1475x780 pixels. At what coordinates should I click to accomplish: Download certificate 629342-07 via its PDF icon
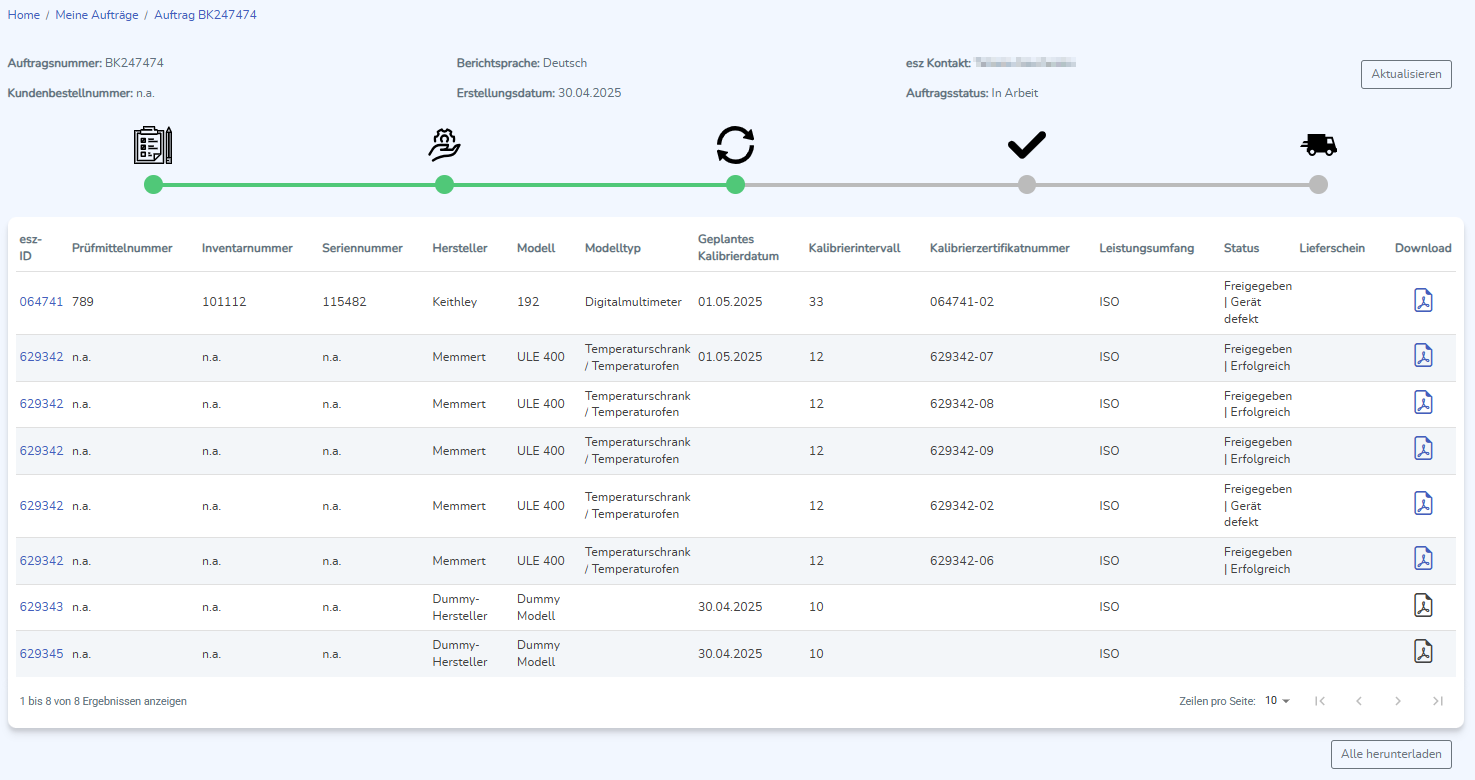pyautogui.click(x=1423, y=355)
